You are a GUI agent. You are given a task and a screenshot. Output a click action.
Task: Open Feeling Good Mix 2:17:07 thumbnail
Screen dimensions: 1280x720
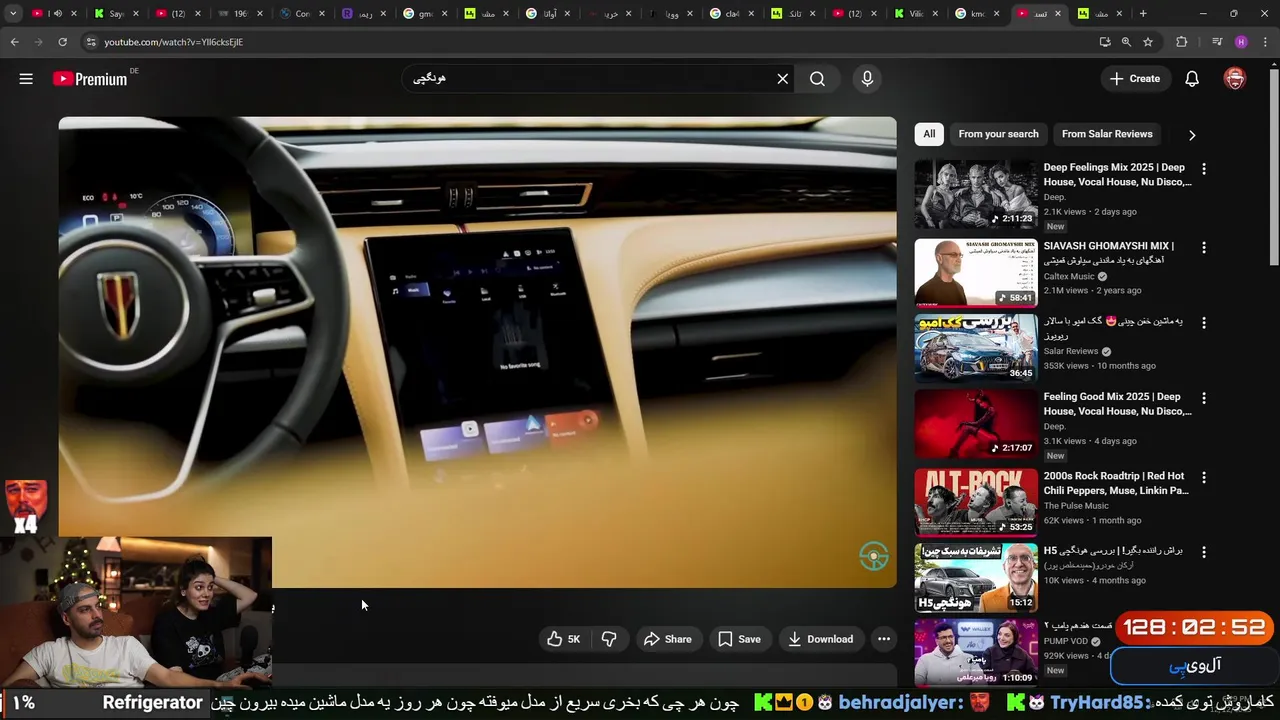pyautogui.click(x=976, y=423)
